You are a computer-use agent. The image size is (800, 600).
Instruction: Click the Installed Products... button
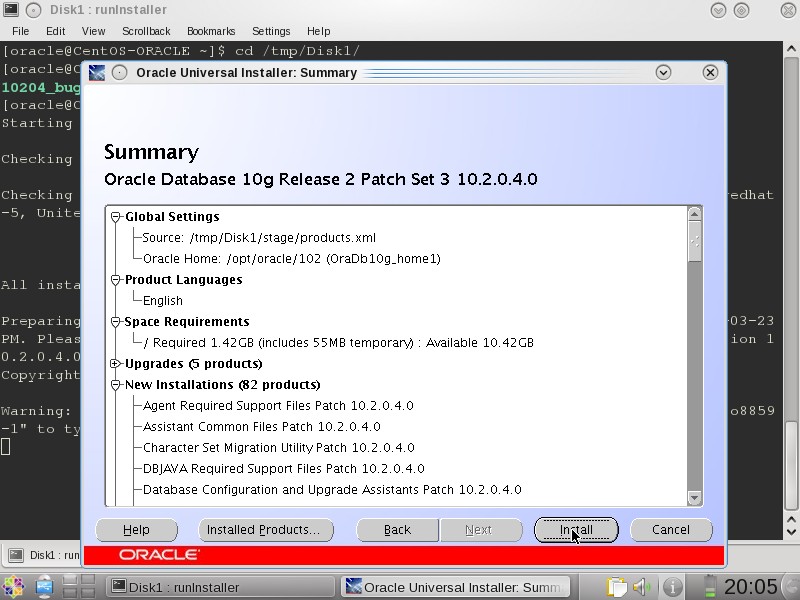[x=262, y=530]
